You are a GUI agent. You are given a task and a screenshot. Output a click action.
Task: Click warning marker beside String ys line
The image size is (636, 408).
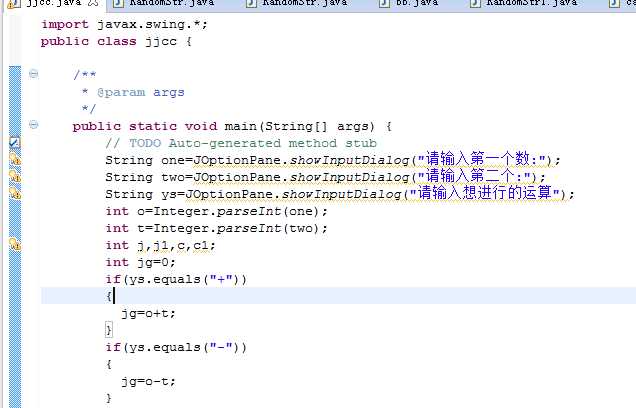tap(15, 193)
